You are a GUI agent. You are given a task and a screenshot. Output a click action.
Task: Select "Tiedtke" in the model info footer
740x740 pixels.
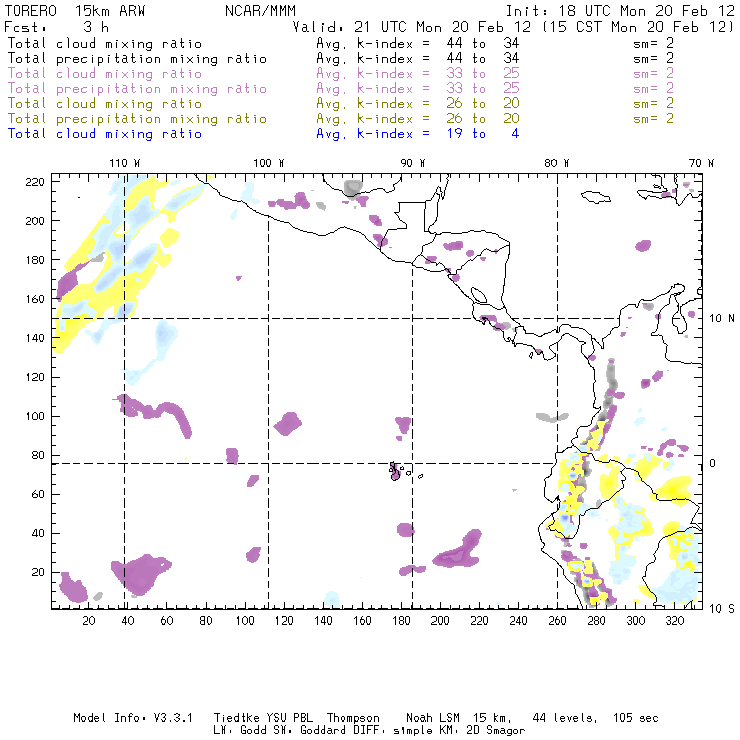(236, 718)
